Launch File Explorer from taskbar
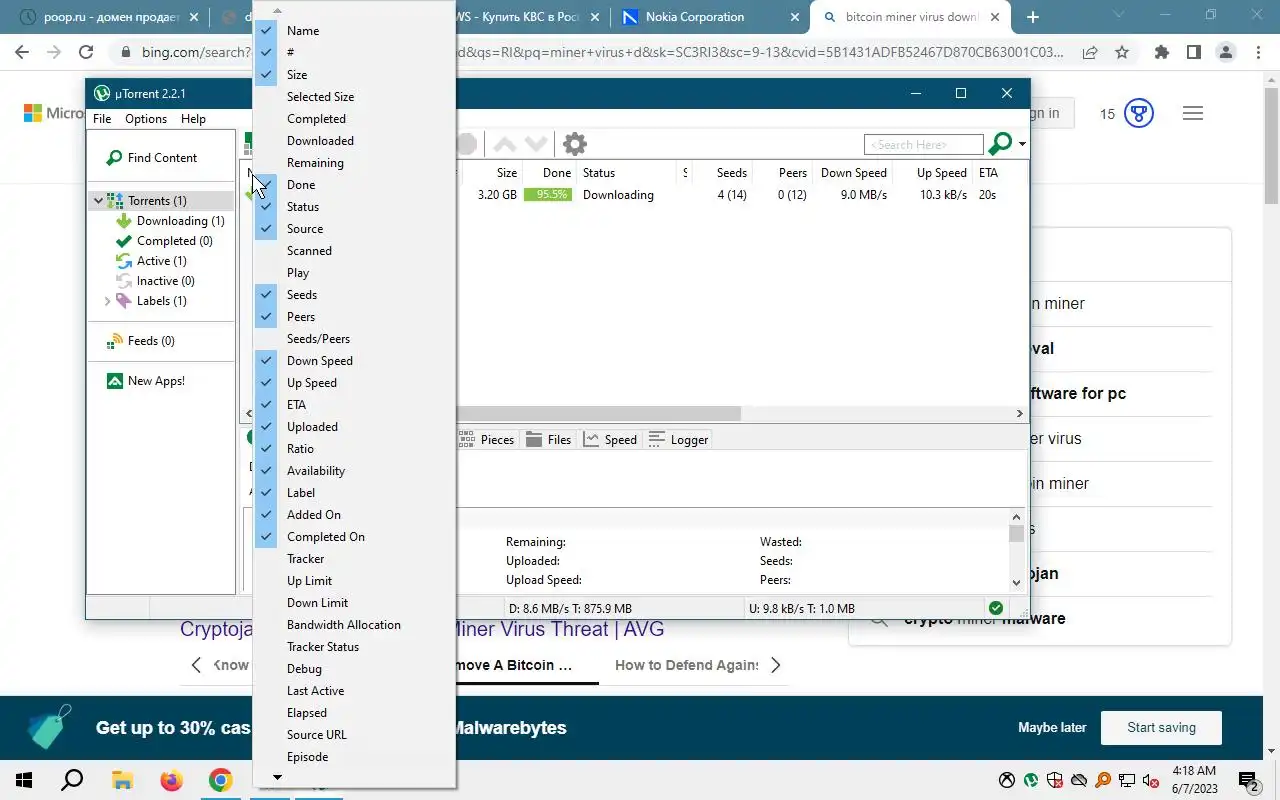This screenshot has width=1280, height=800. coord(122,780)
